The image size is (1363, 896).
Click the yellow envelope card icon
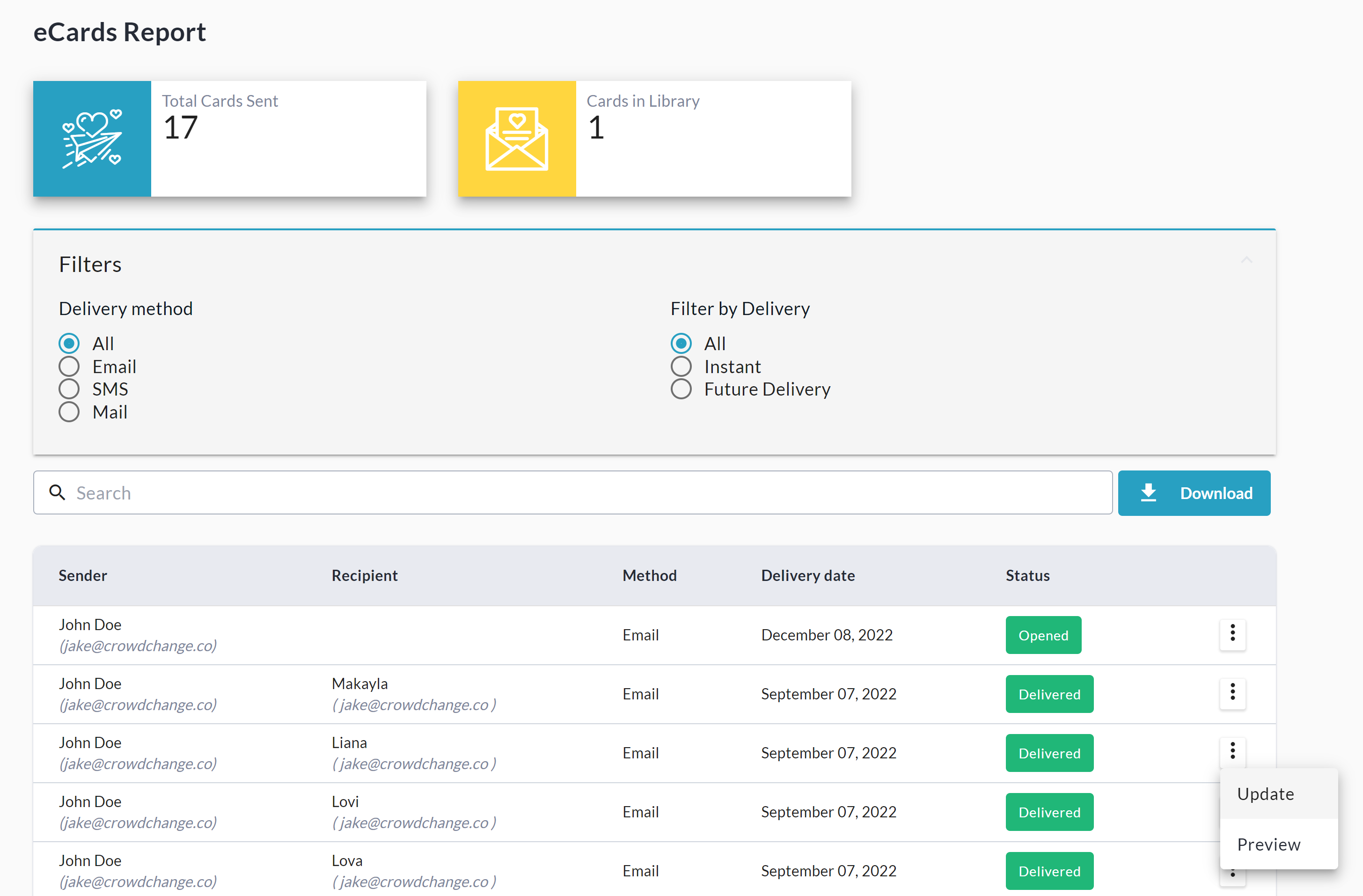pos(517,139)
